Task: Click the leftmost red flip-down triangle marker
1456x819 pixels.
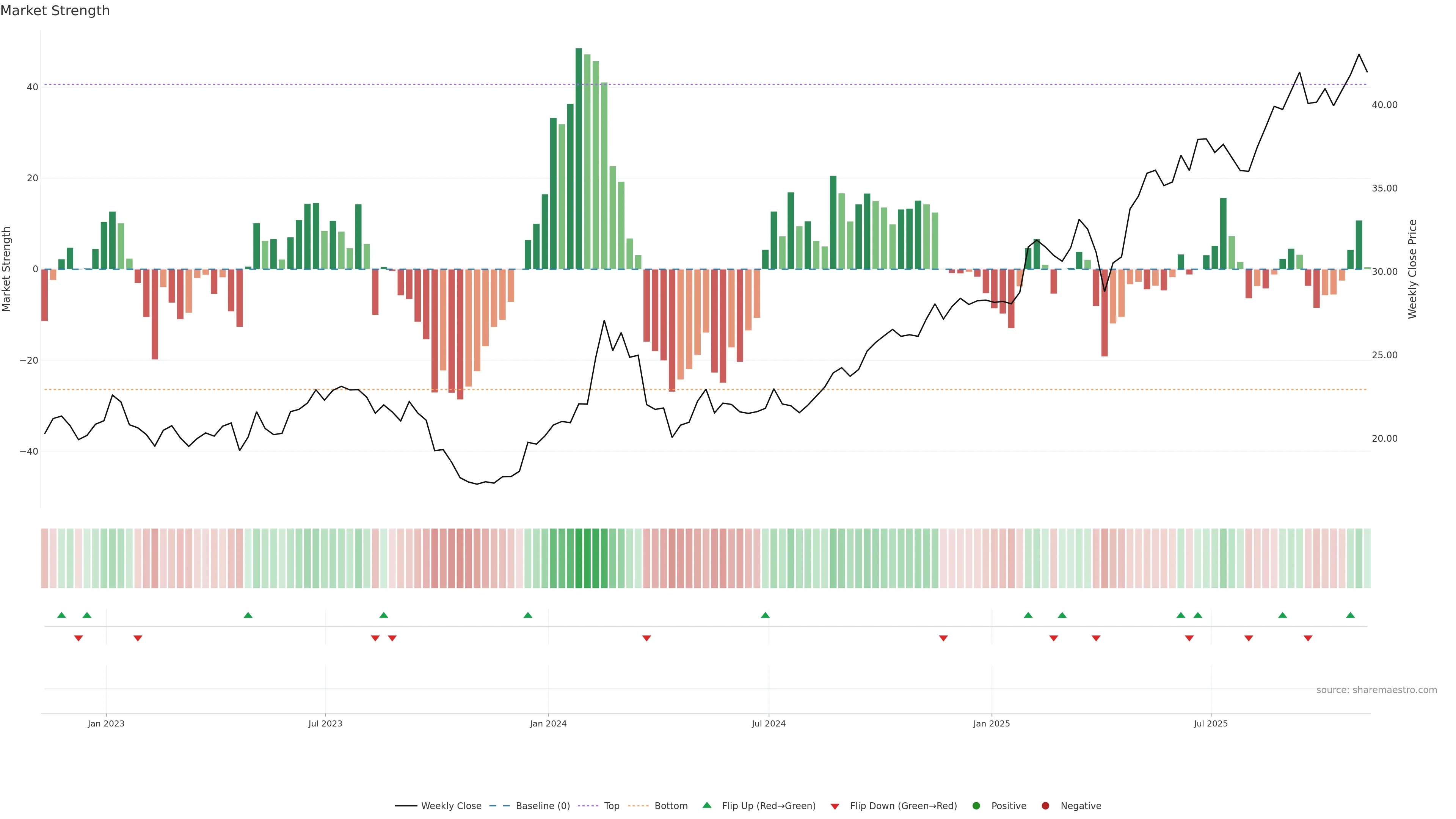Action: click(78, 638)
